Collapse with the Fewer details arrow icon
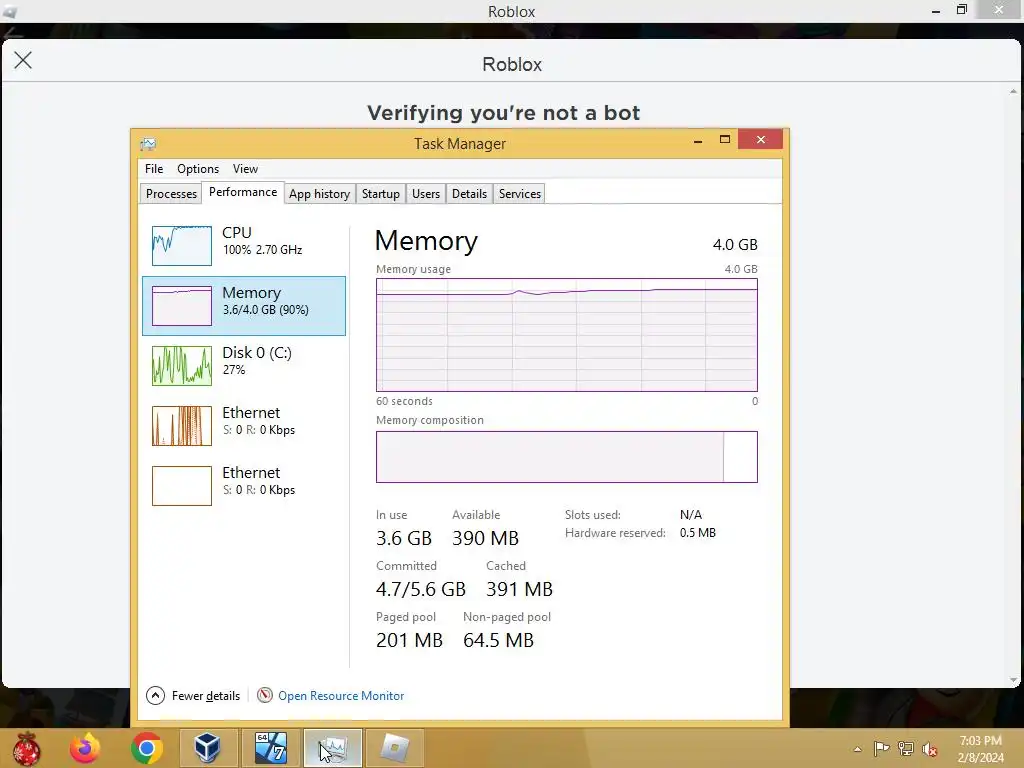Image resolution: width=1024 pixels, height=768 pixels. (x=155, y=696)
